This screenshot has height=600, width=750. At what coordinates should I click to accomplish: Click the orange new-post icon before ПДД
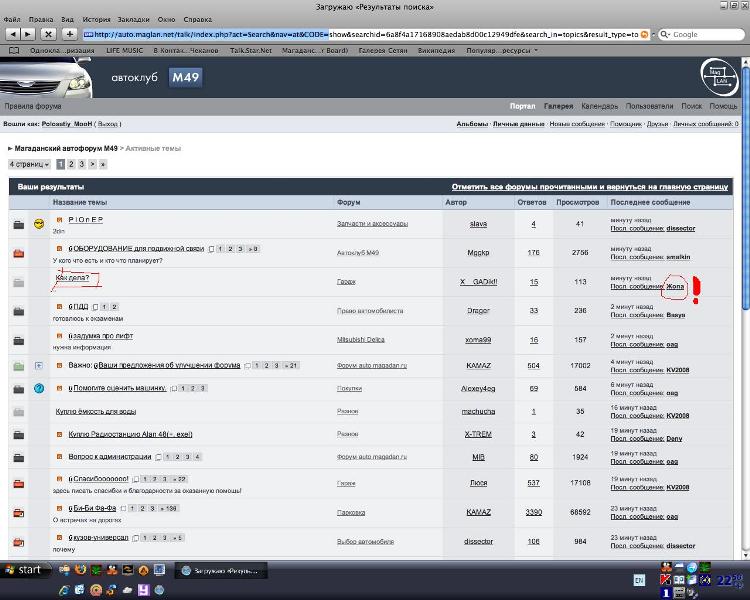pyautogui.click(x=59, y=306)
